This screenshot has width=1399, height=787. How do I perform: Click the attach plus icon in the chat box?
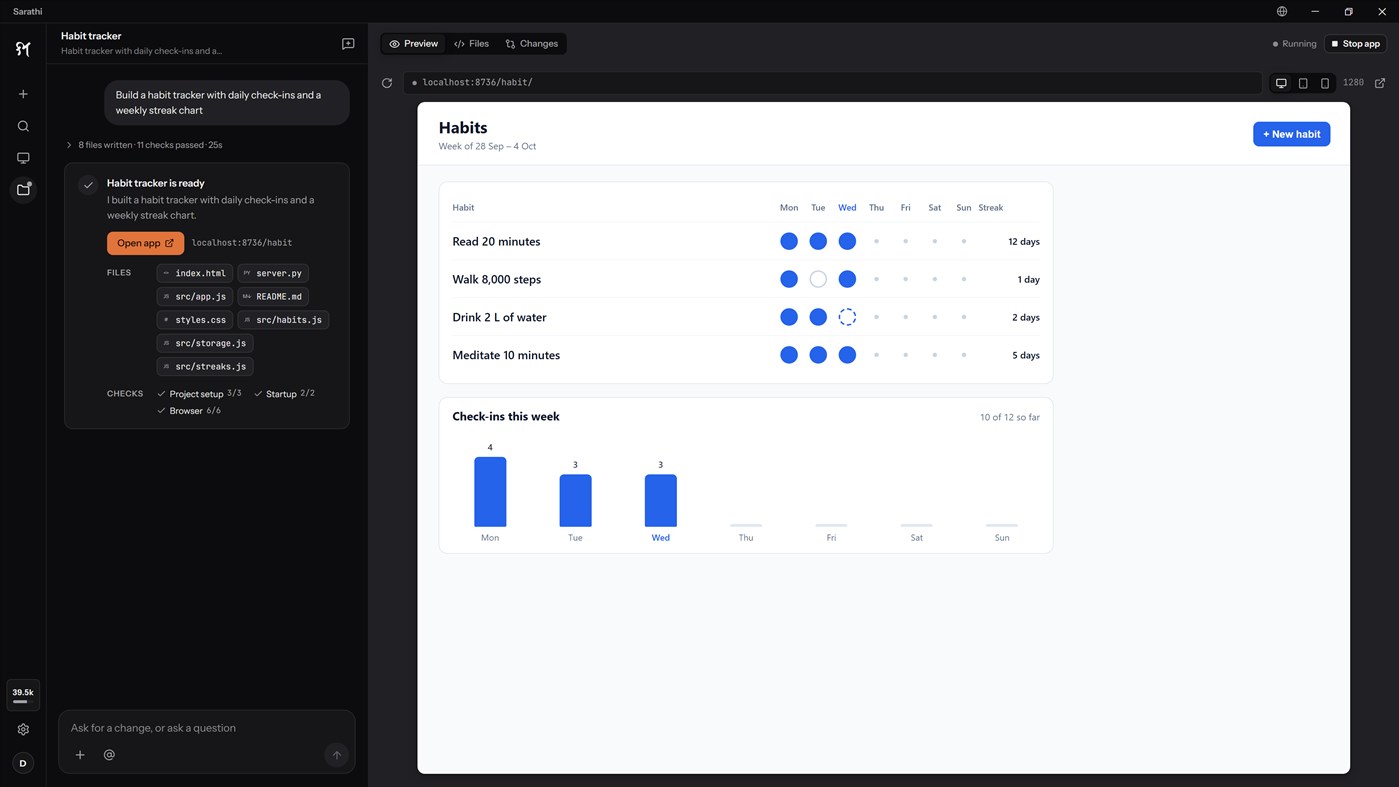click(80, 755)
